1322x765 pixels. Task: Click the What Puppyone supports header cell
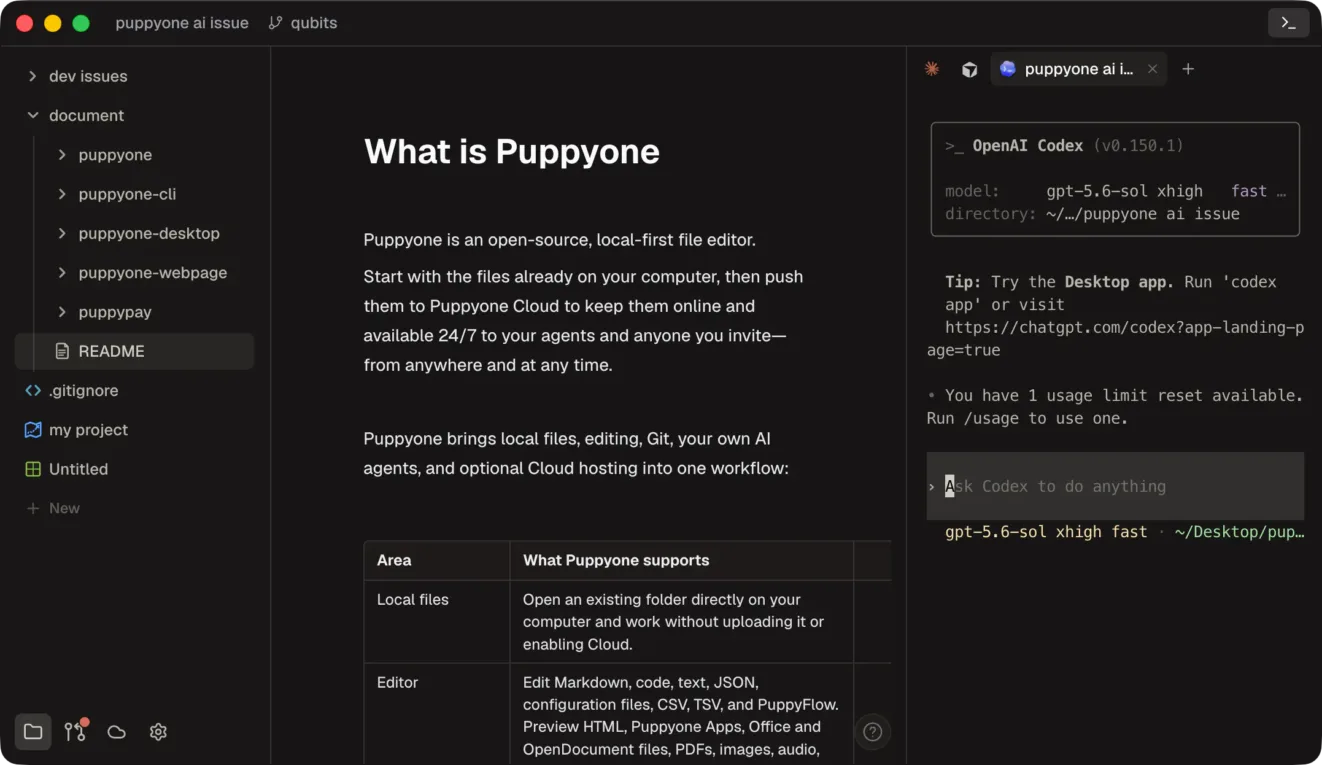pos(681,560)
